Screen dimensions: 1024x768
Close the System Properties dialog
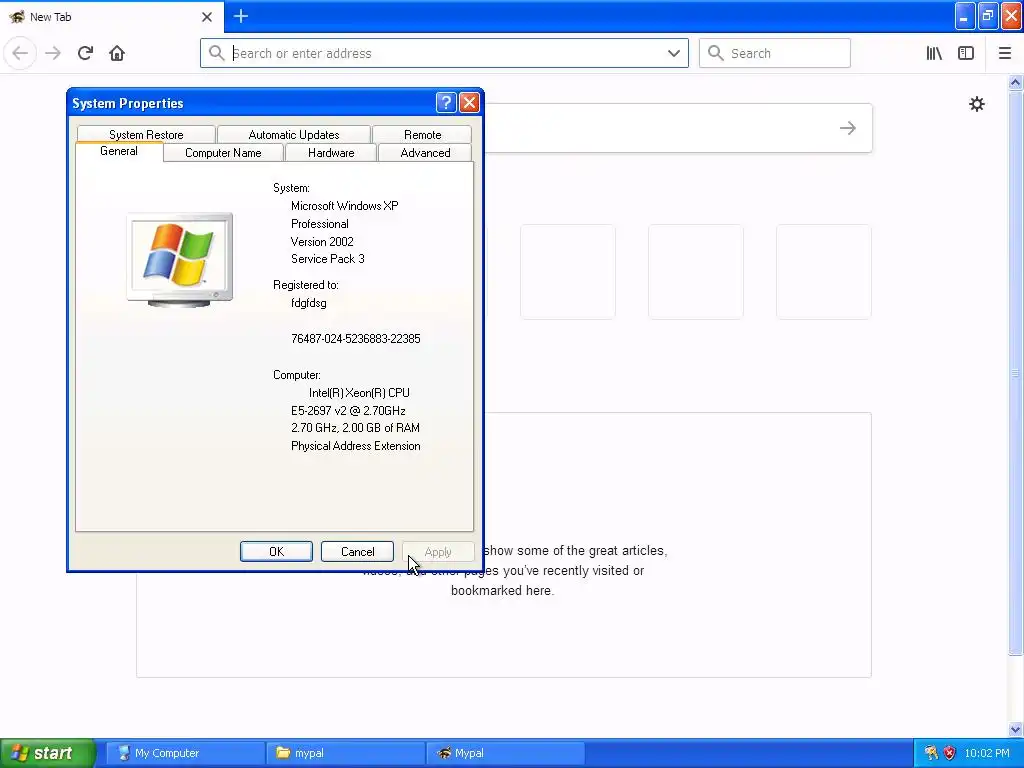pos(469,103)
